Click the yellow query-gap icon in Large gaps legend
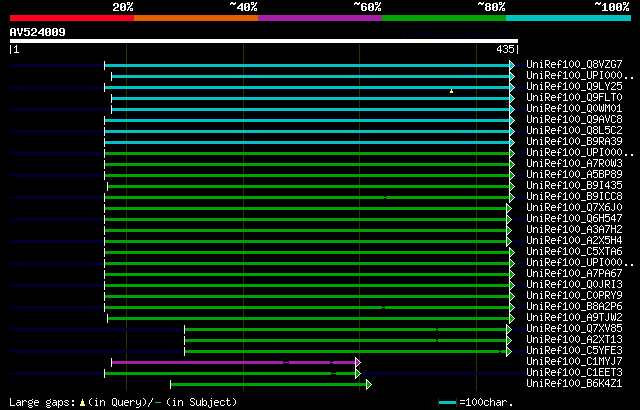 [x=82, y=403]
